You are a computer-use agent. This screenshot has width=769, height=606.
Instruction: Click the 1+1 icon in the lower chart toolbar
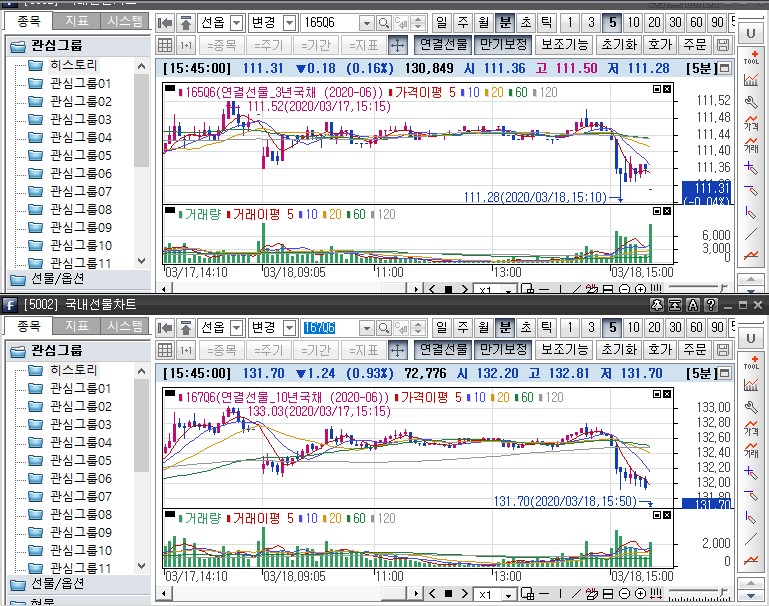point(186,349)
